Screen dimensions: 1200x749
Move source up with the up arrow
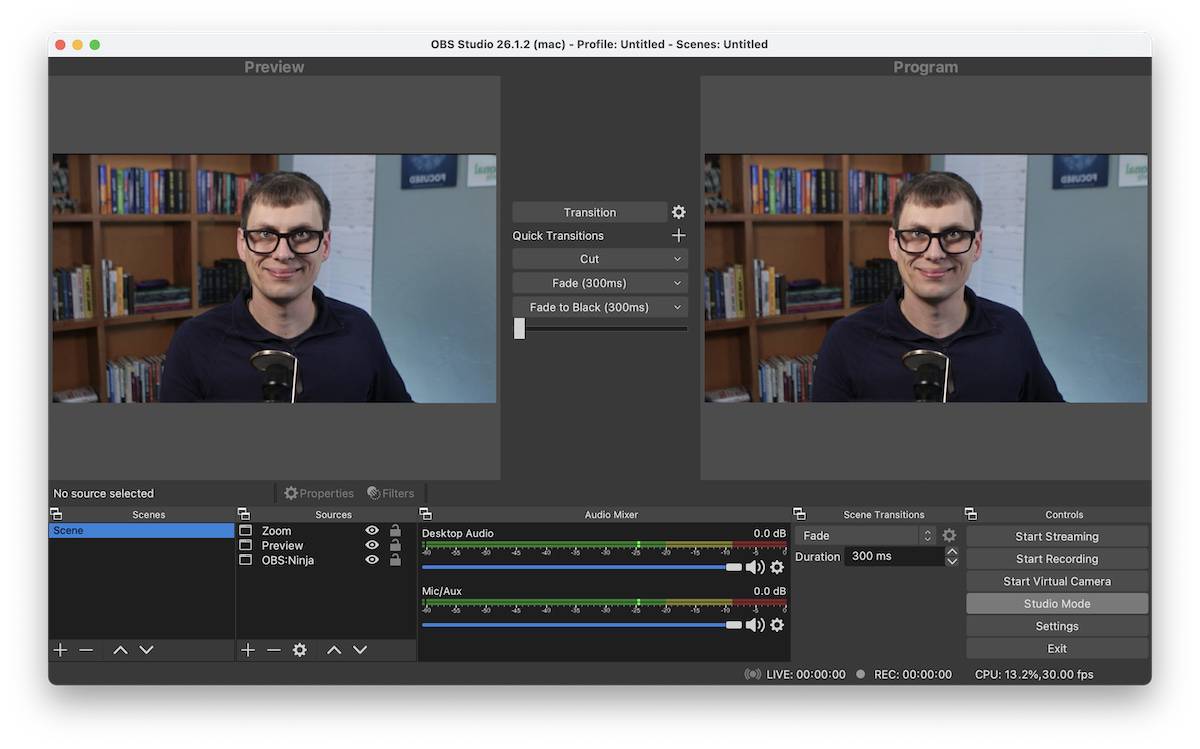click(334, 650)
